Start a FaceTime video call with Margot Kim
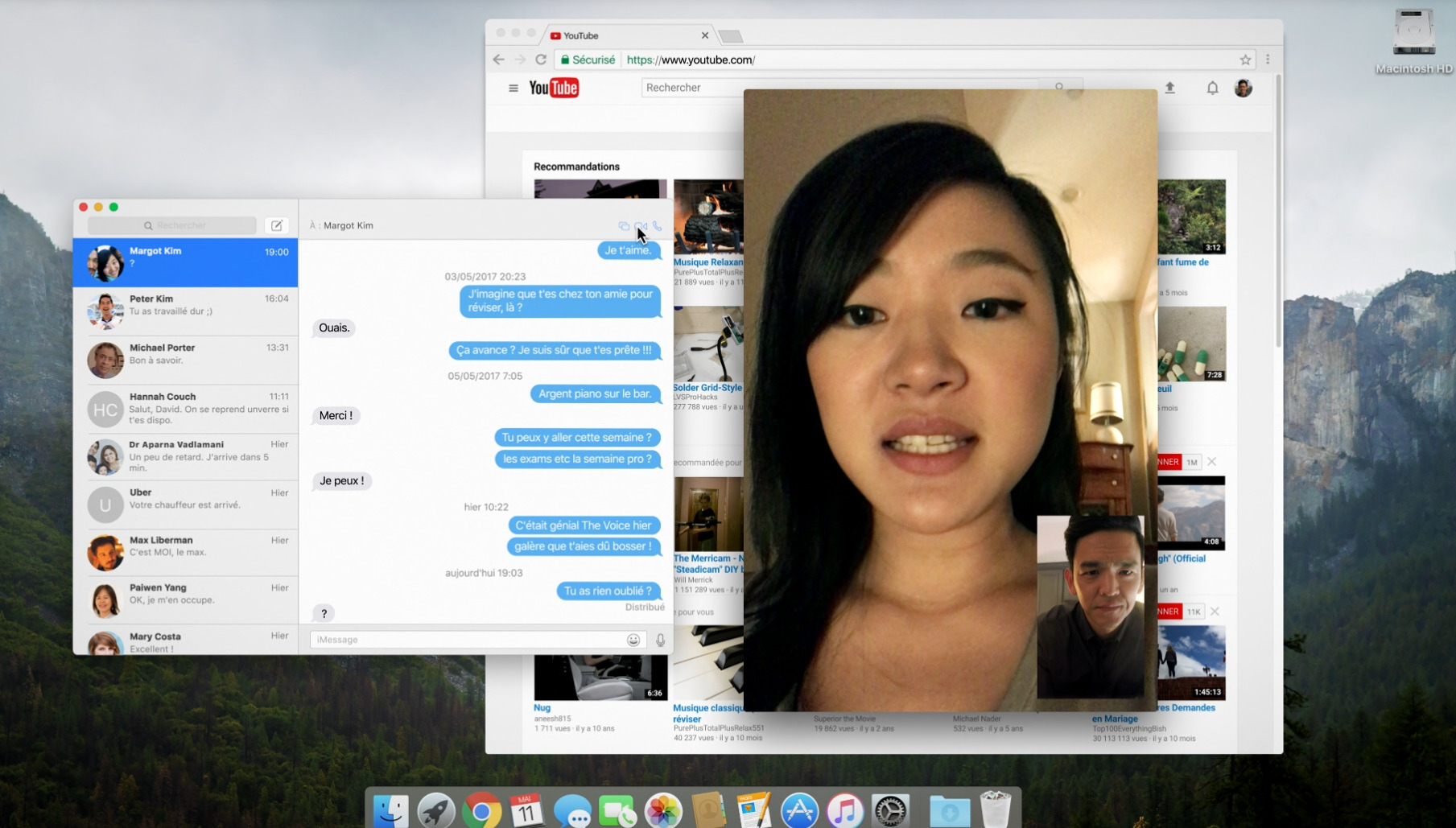The width and height of the screenshot is (1456, 828). (x=641, y=226)
